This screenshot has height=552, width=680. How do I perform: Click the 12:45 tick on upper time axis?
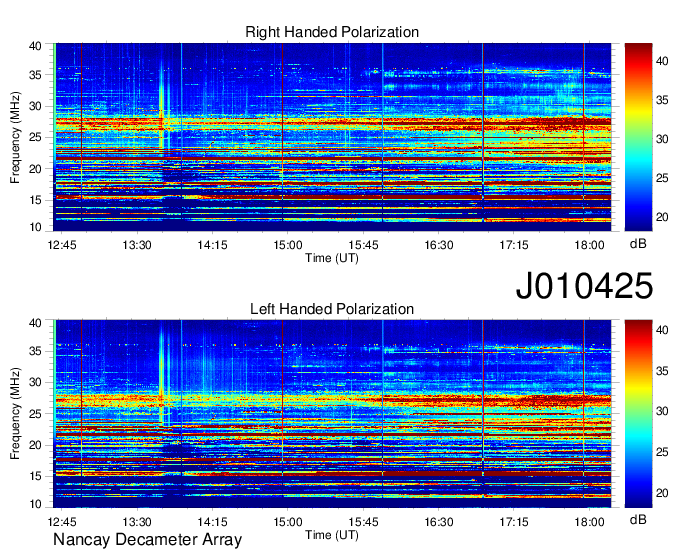(x=62, y=245)
